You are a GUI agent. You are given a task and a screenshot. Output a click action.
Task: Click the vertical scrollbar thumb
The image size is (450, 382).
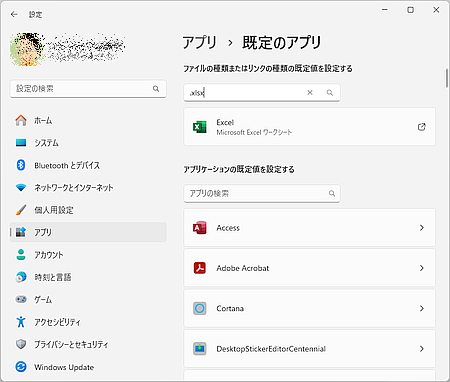coord(447,78)
